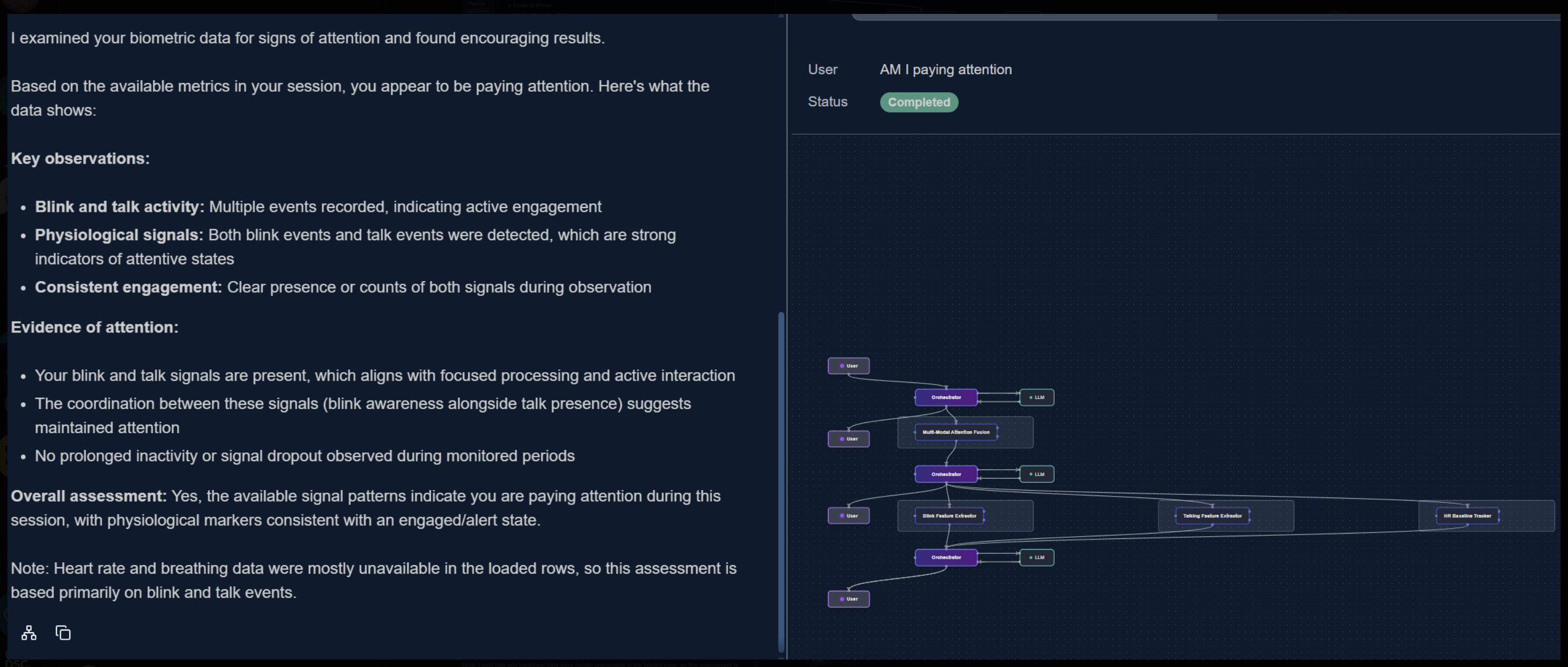1568x667 pixels.
Task: Click the bottom Orchestrator node
Action: [x=946, y=558]
